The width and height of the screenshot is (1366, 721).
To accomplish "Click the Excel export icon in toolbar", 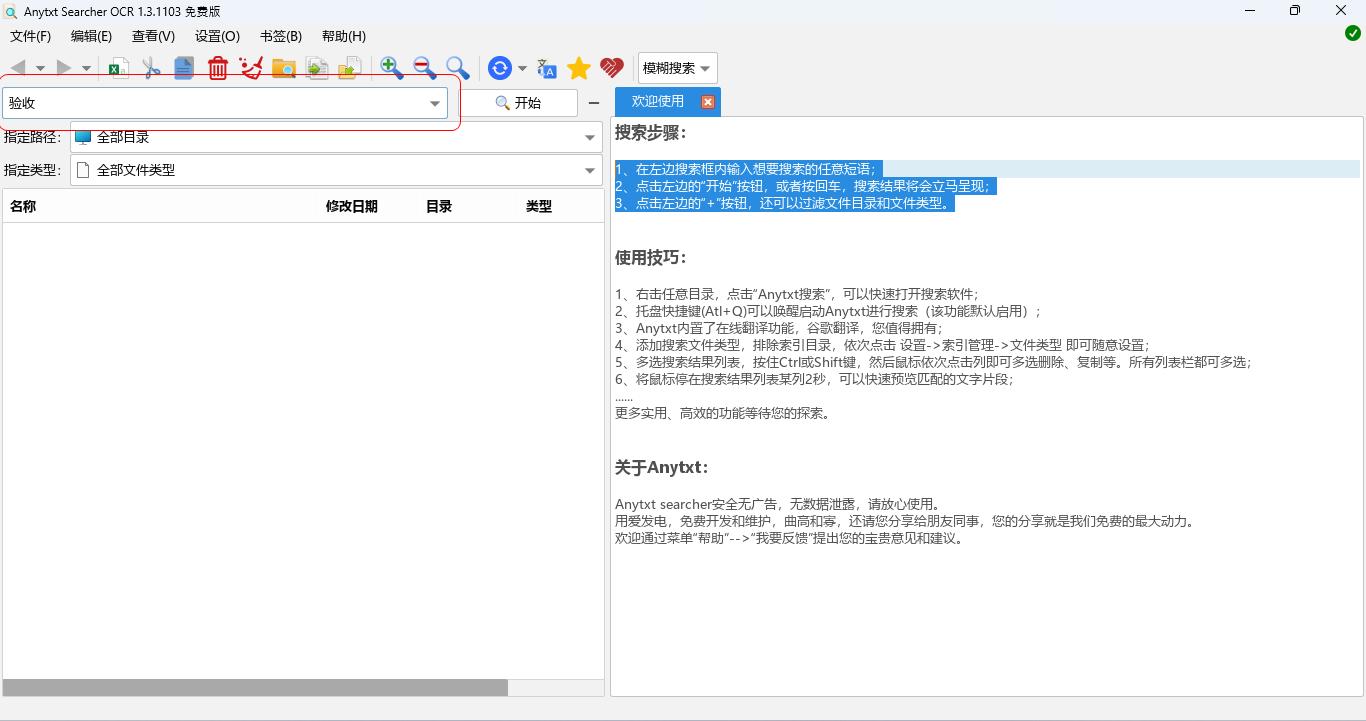I will coord(118,68).
